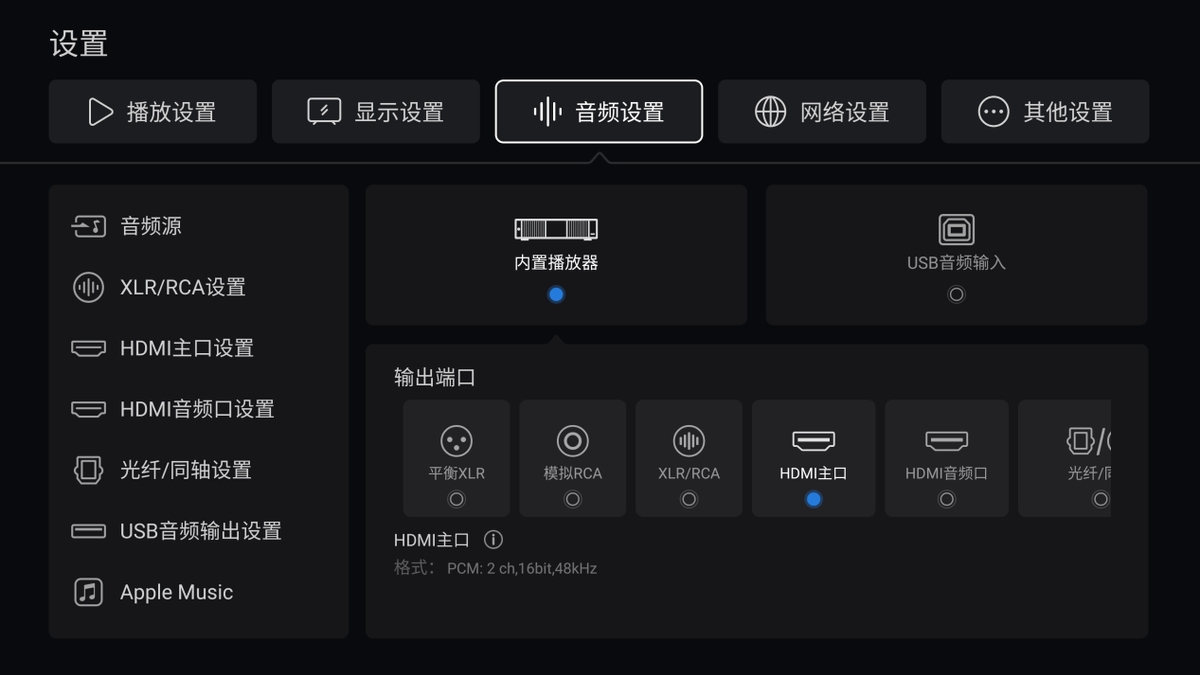Choose the HDMI音频口 radio button
1200x675 pixels.
coord(946,499)
